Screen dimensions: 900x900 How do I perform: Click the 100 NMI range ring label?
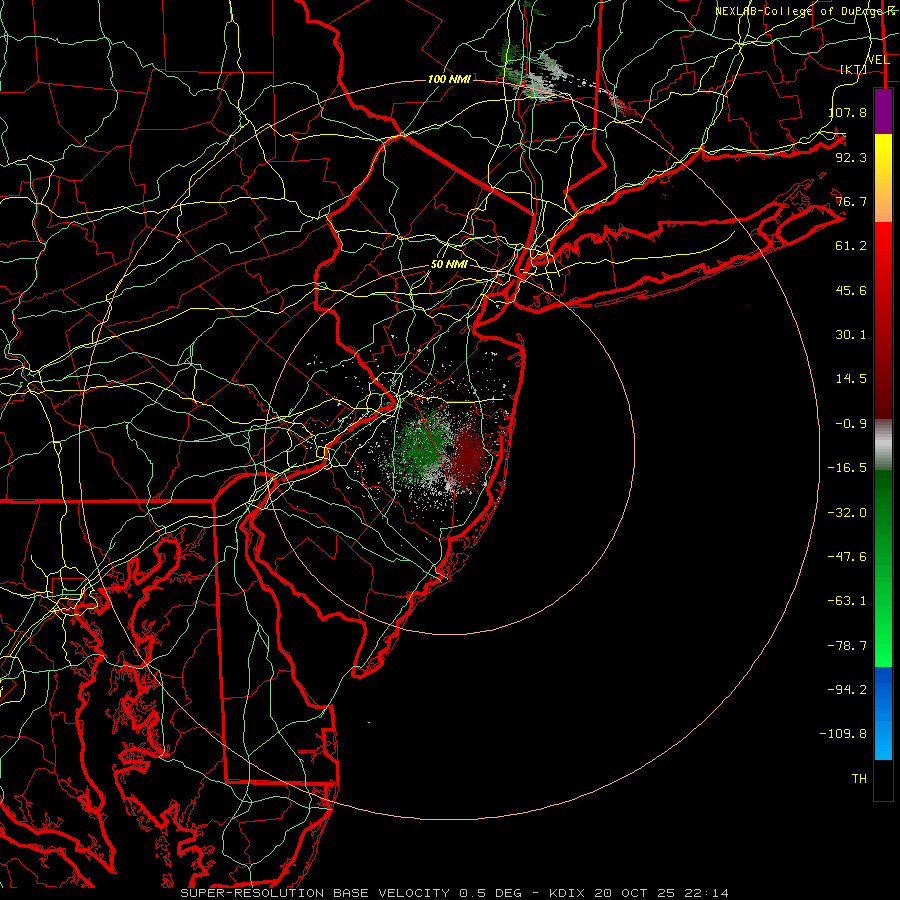click(x=449, y=79)
